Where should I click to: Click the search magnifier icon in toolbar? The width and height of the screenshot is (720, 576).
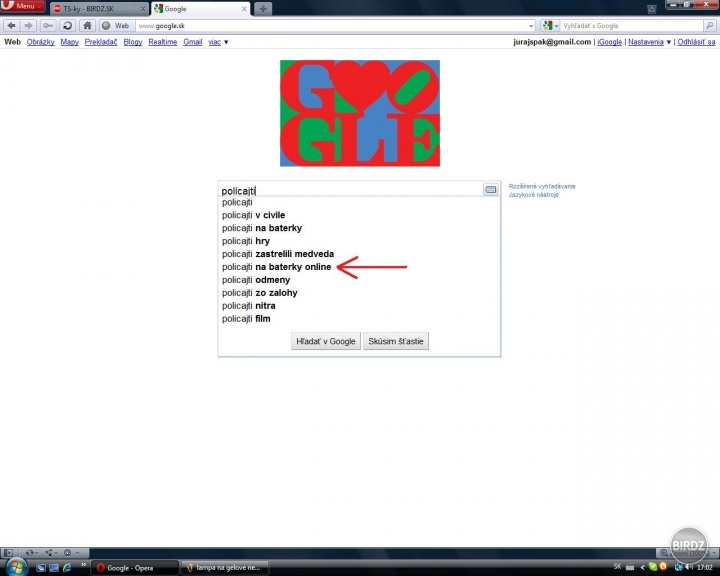point(709,26)
